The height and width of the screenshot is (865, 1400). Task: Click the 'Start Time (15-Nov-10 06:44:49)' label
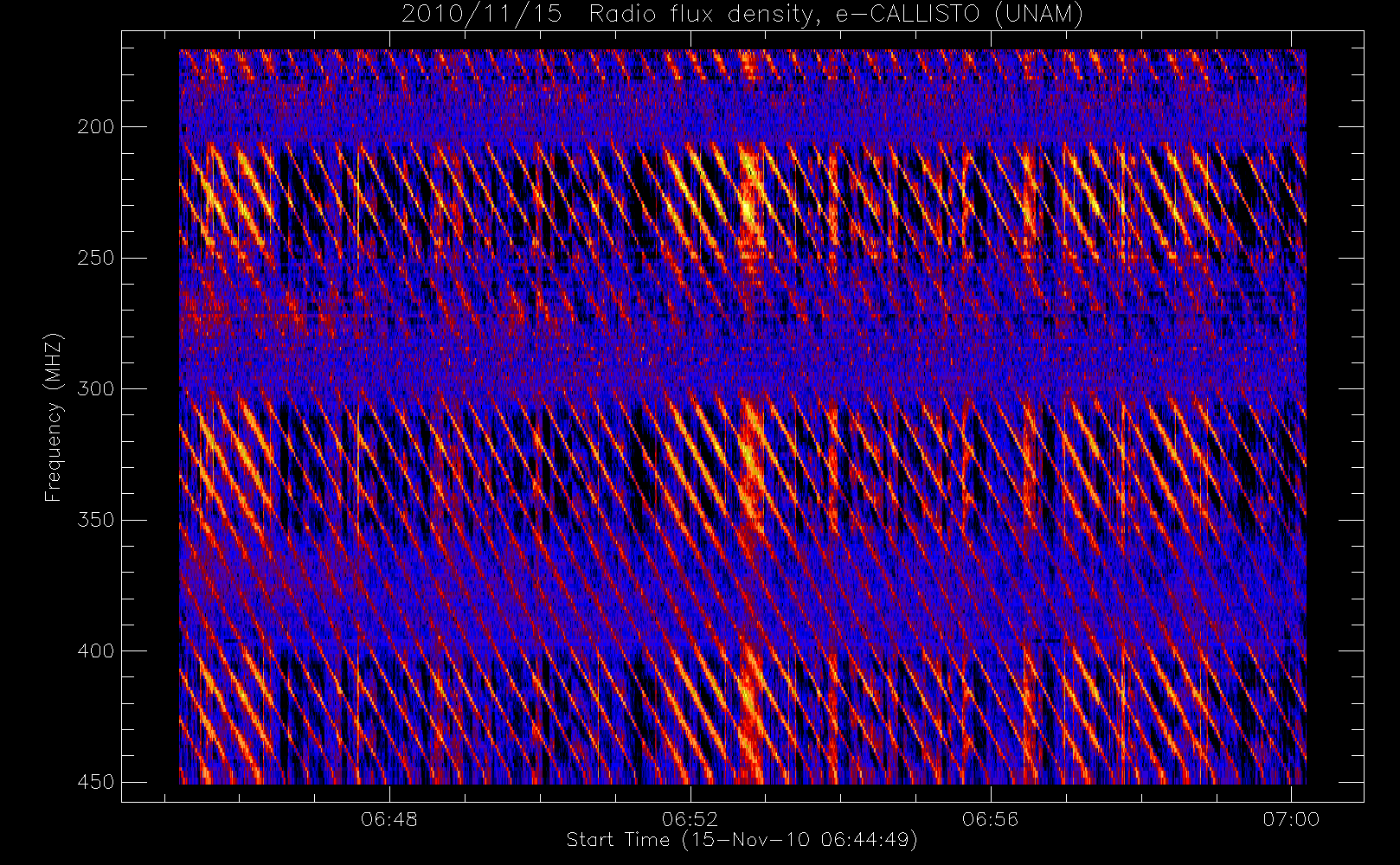(x=742, y=840)
